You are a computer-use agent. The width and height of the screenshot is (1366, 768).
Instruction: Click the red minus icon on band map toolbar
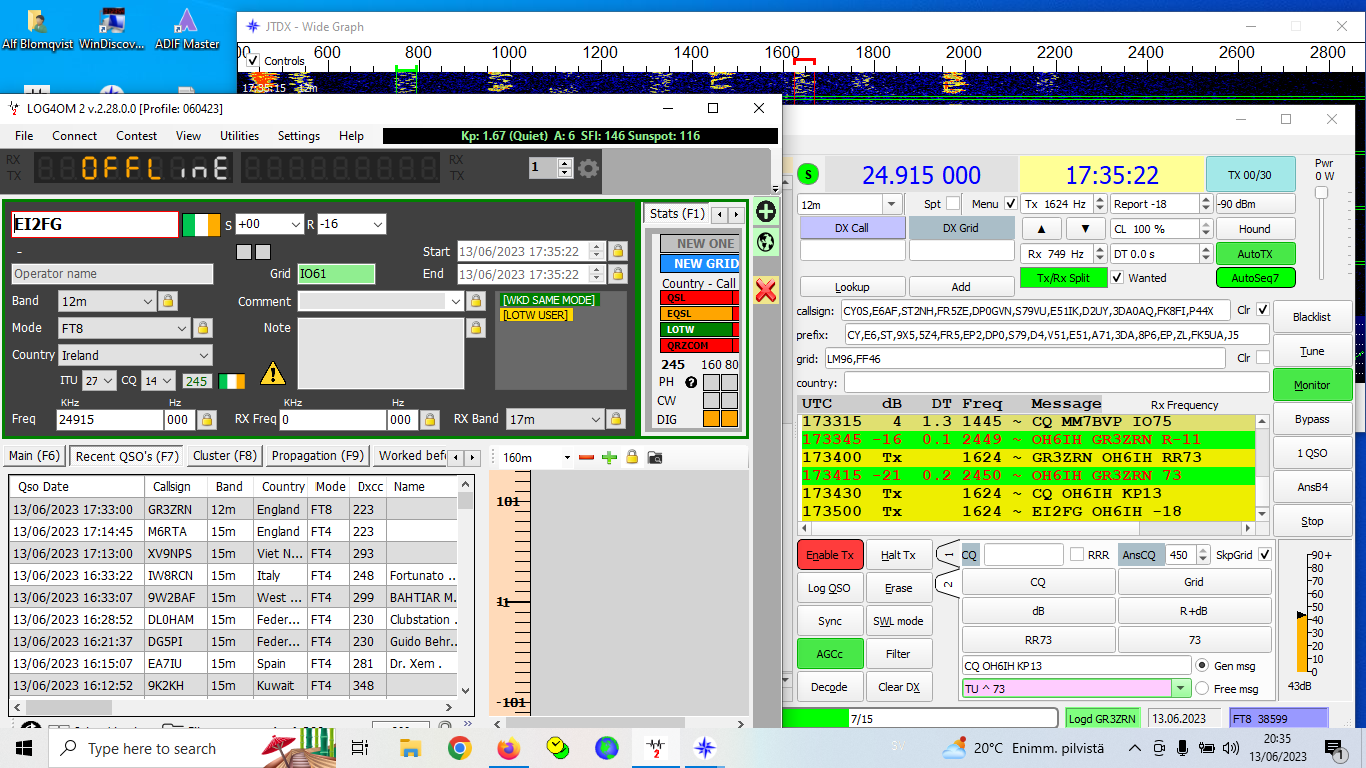586,457
